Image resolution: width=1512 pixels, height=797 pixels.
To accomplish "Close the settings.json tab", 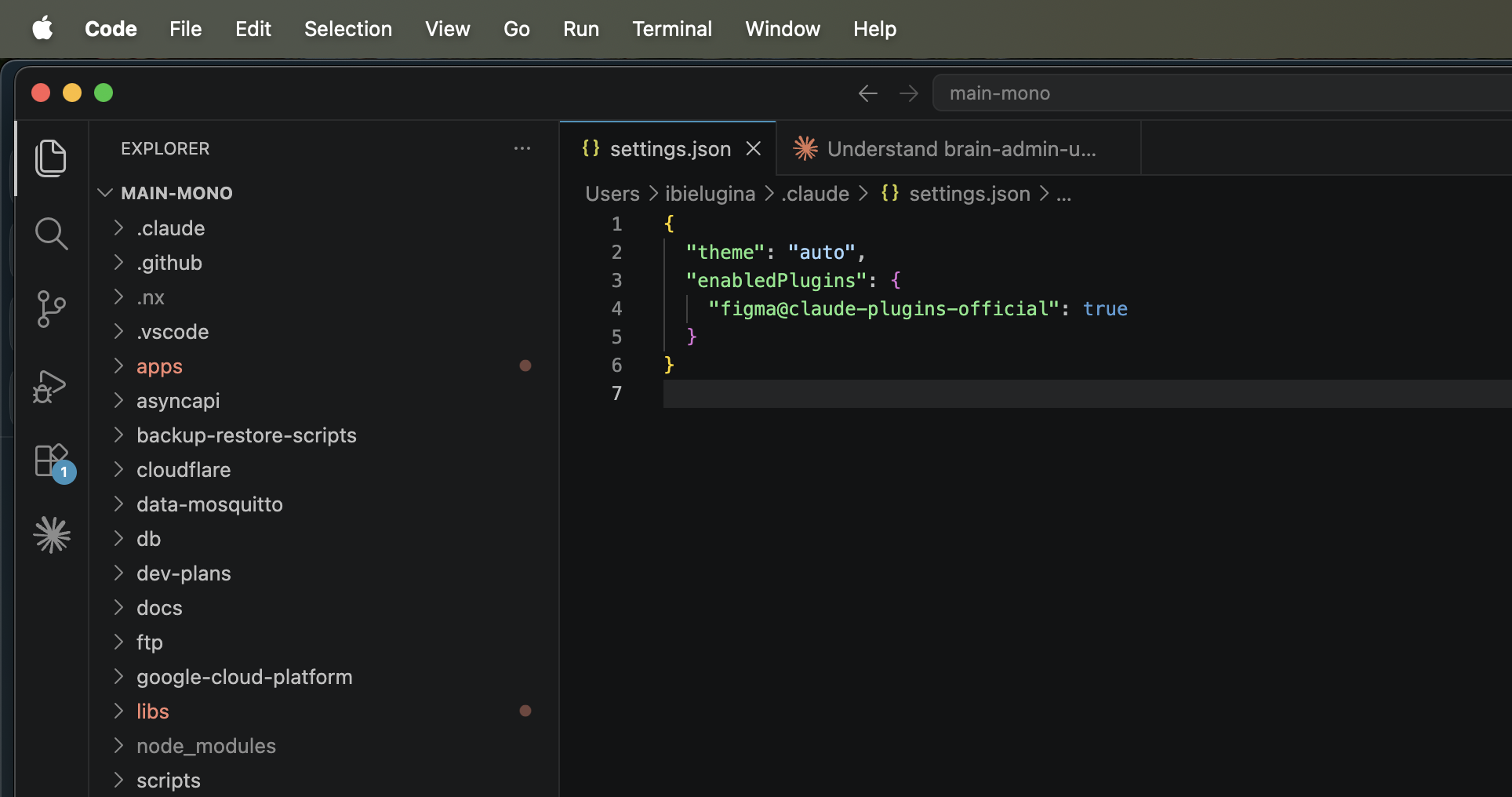I will (x=754, y=148).
